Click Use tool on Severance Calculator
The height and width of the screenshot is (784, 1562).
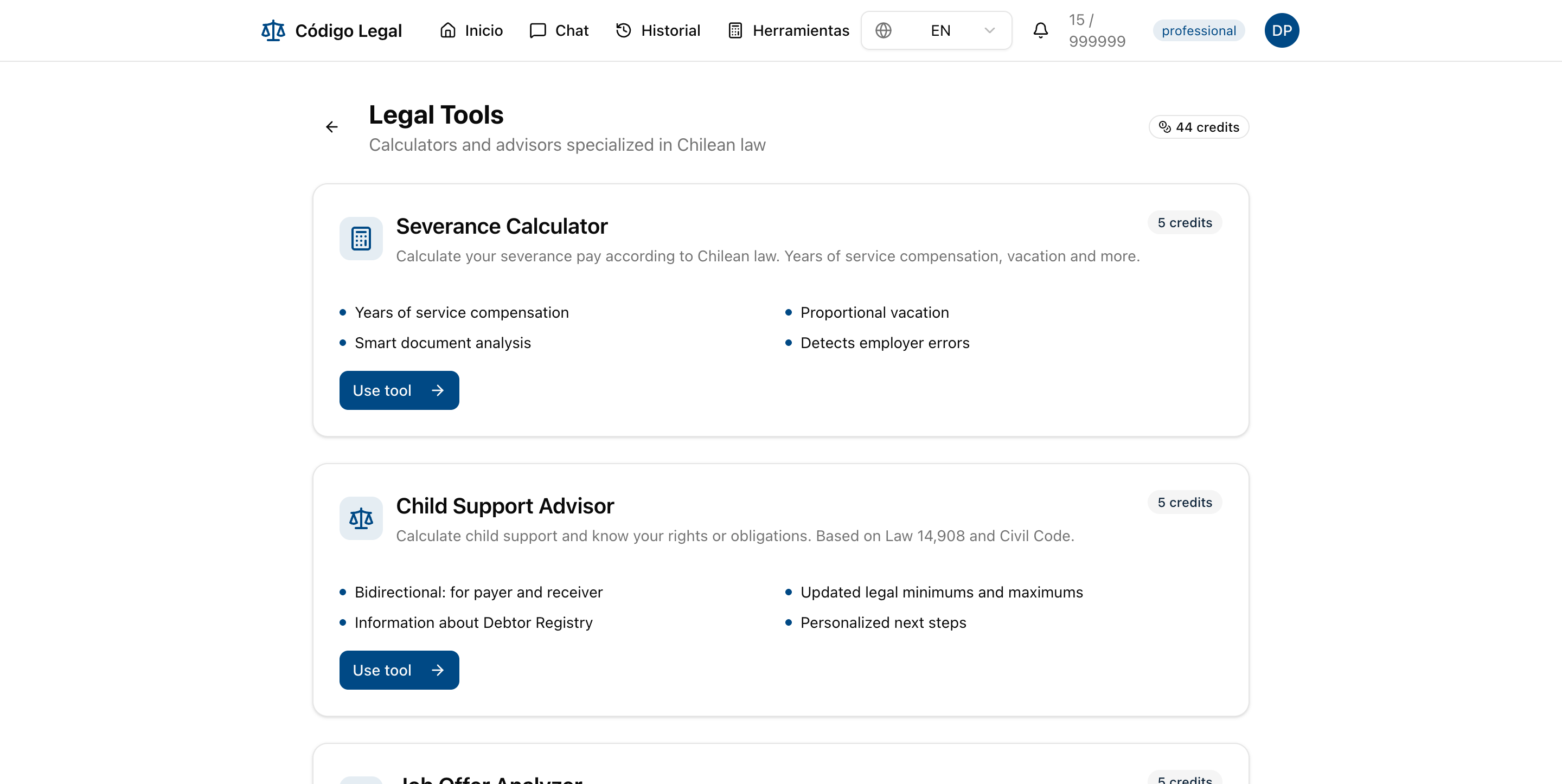(399, 390)
